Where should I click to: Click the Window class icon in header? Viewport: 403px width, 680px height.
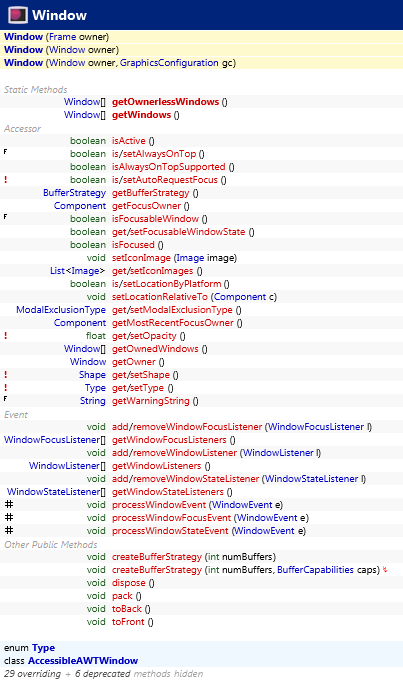click(x=18, y=15)
